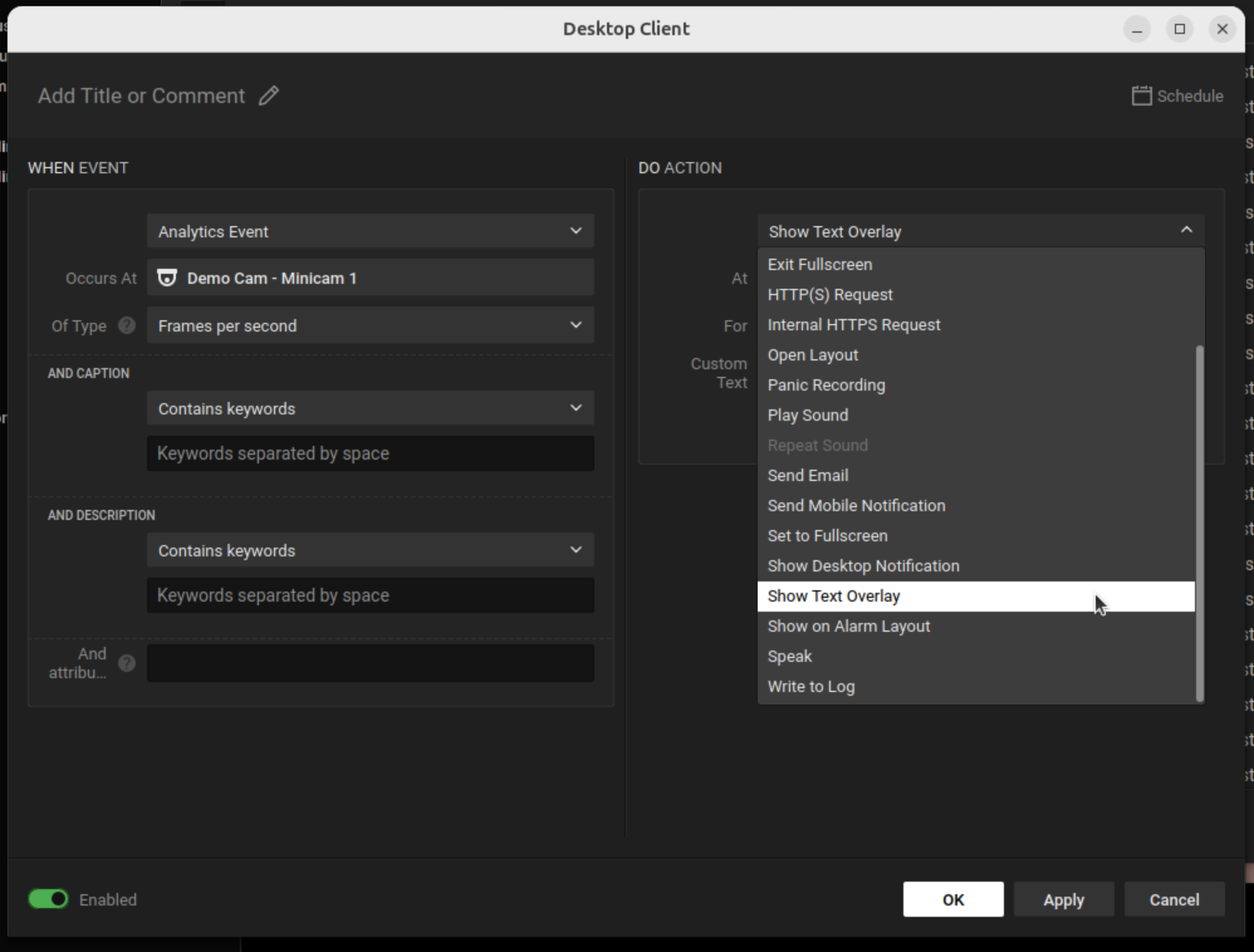Pick Write to Log action
The image size is (1254, 952).
click(x=811, y=686)
